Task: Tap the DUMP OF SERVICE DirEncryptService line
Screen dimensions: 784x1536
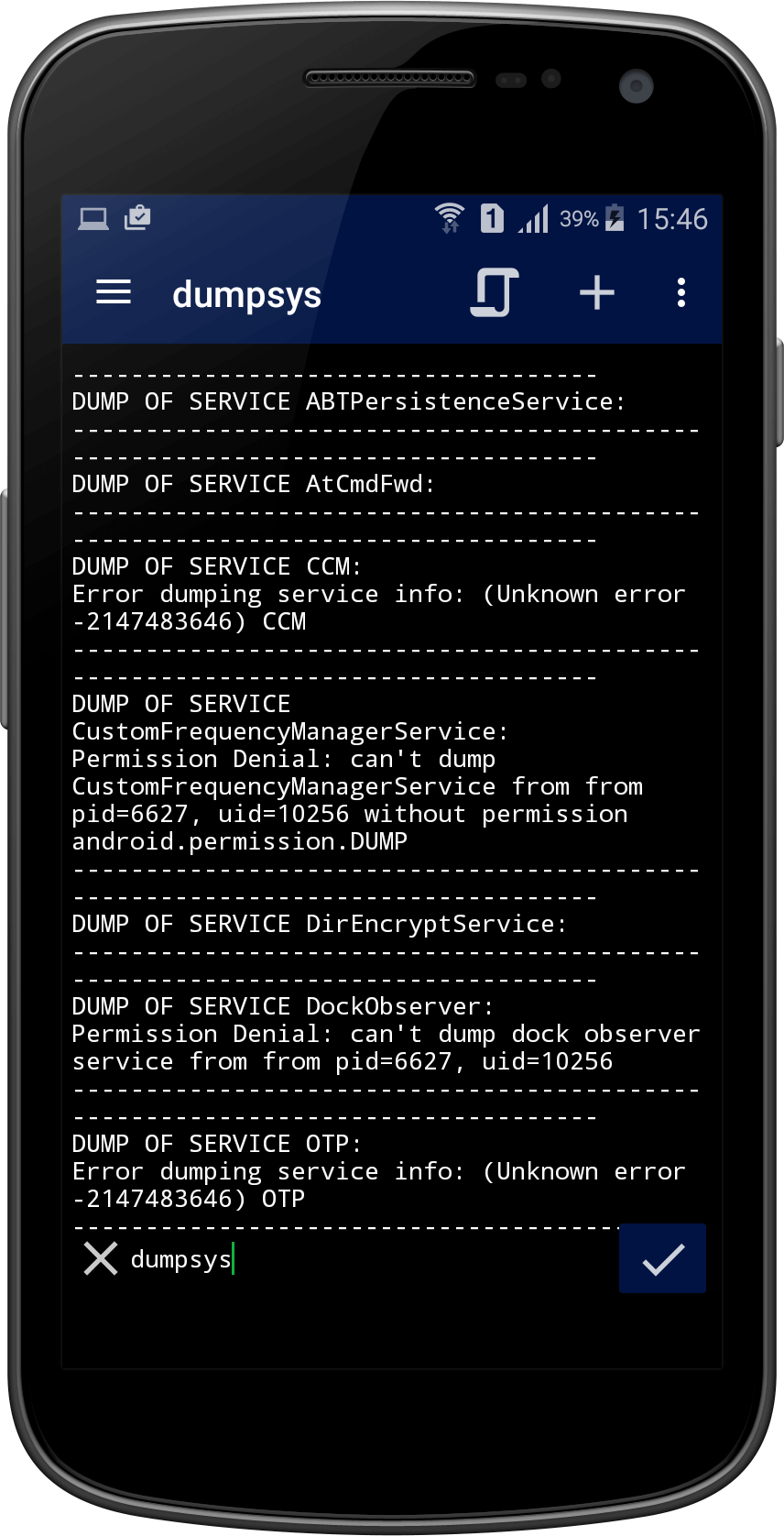Action: [319, 924]
